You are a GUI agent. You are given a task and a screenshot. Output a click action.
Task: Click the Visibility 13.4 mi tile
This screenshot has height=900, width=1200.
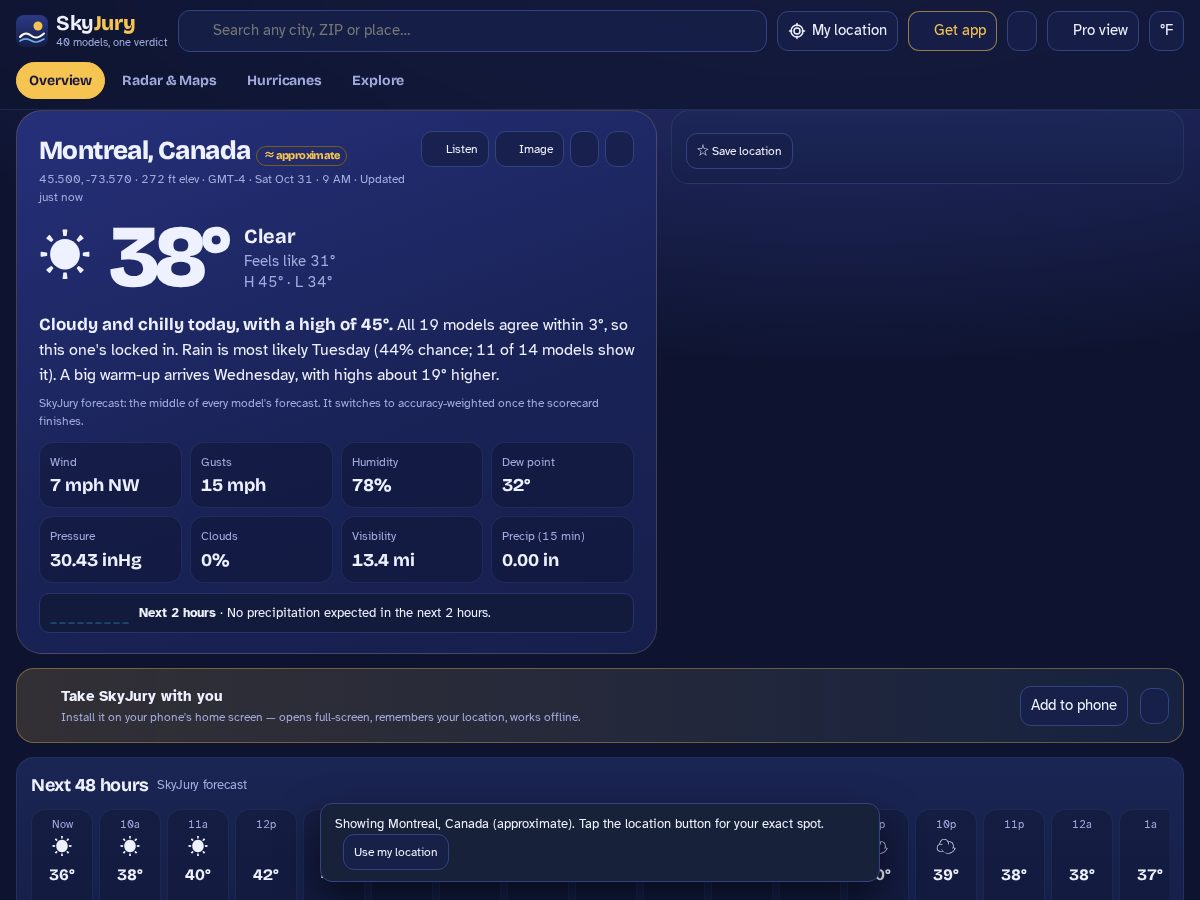[x=412, y=549]
